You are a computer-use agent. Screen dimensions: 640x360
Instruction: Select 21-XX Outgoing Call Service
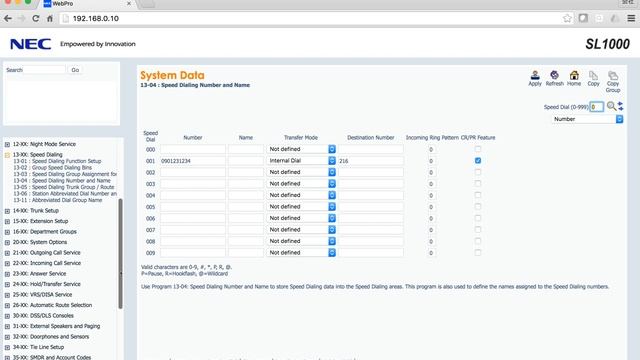(47, 253)
